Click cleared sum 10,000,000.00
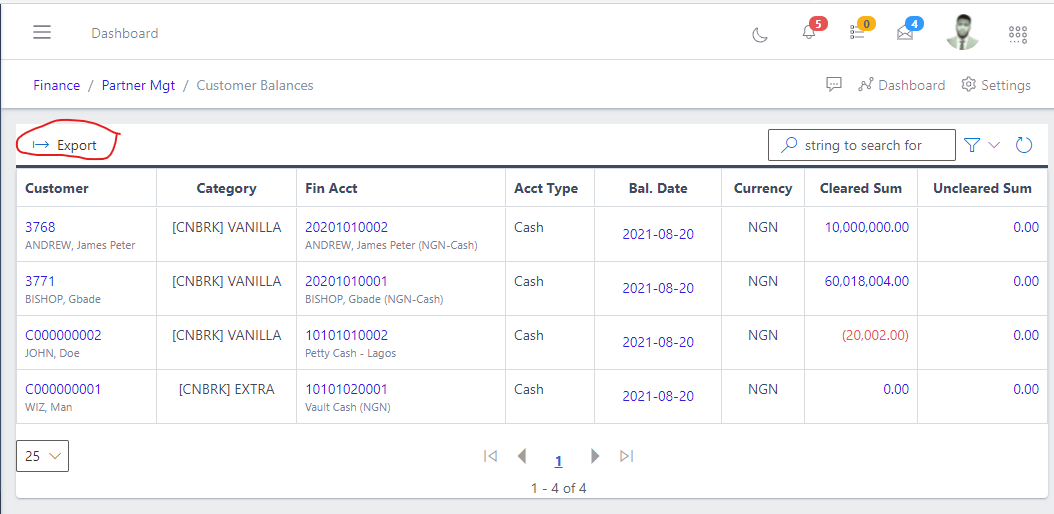Image resolution: width=1054 pixels, height=514 pixels. click(x=867, y=227)
